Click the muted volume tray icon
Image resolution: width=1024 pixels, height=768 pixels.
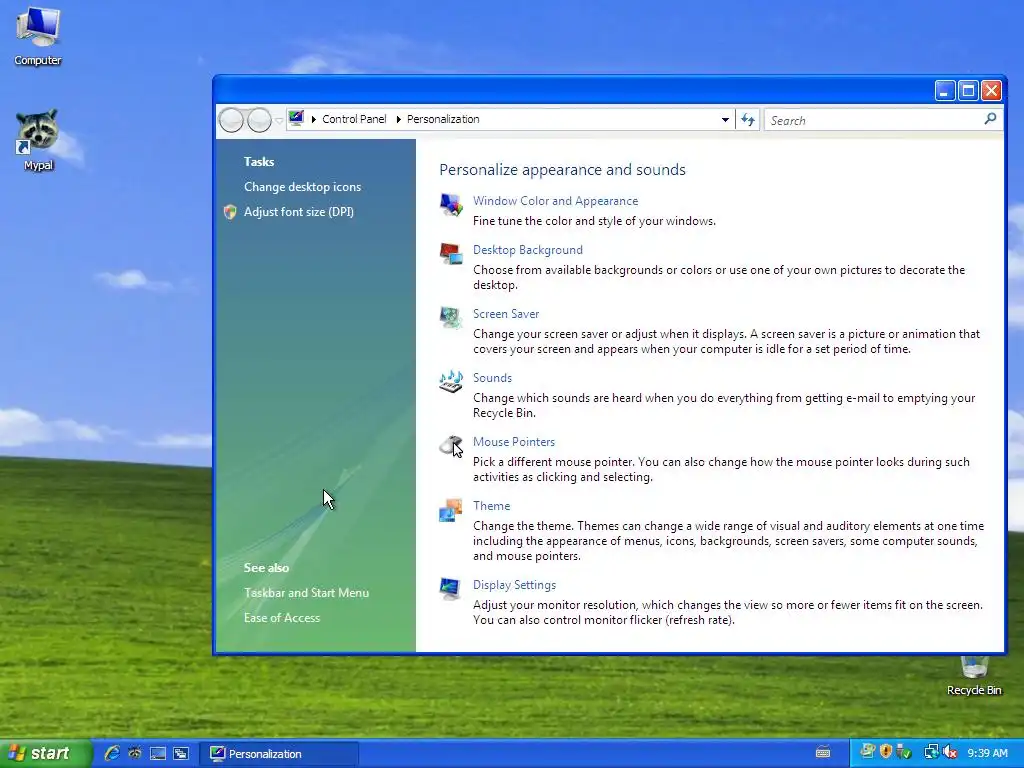tap(950, 752)
